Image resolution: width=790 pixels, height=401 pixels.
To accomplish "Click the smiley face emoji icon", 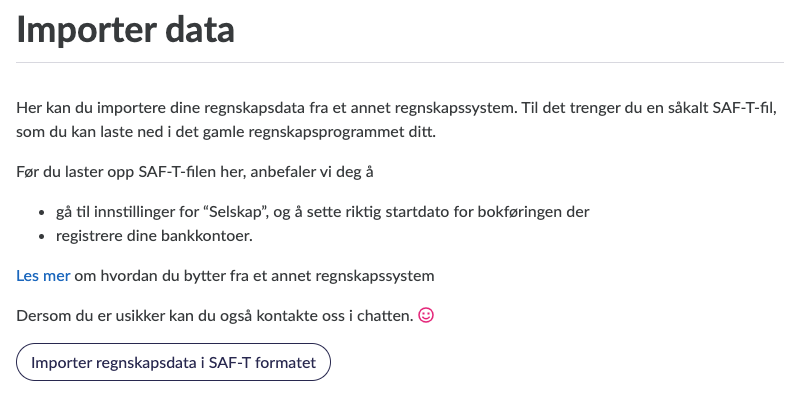I will [x=426, y=316].
